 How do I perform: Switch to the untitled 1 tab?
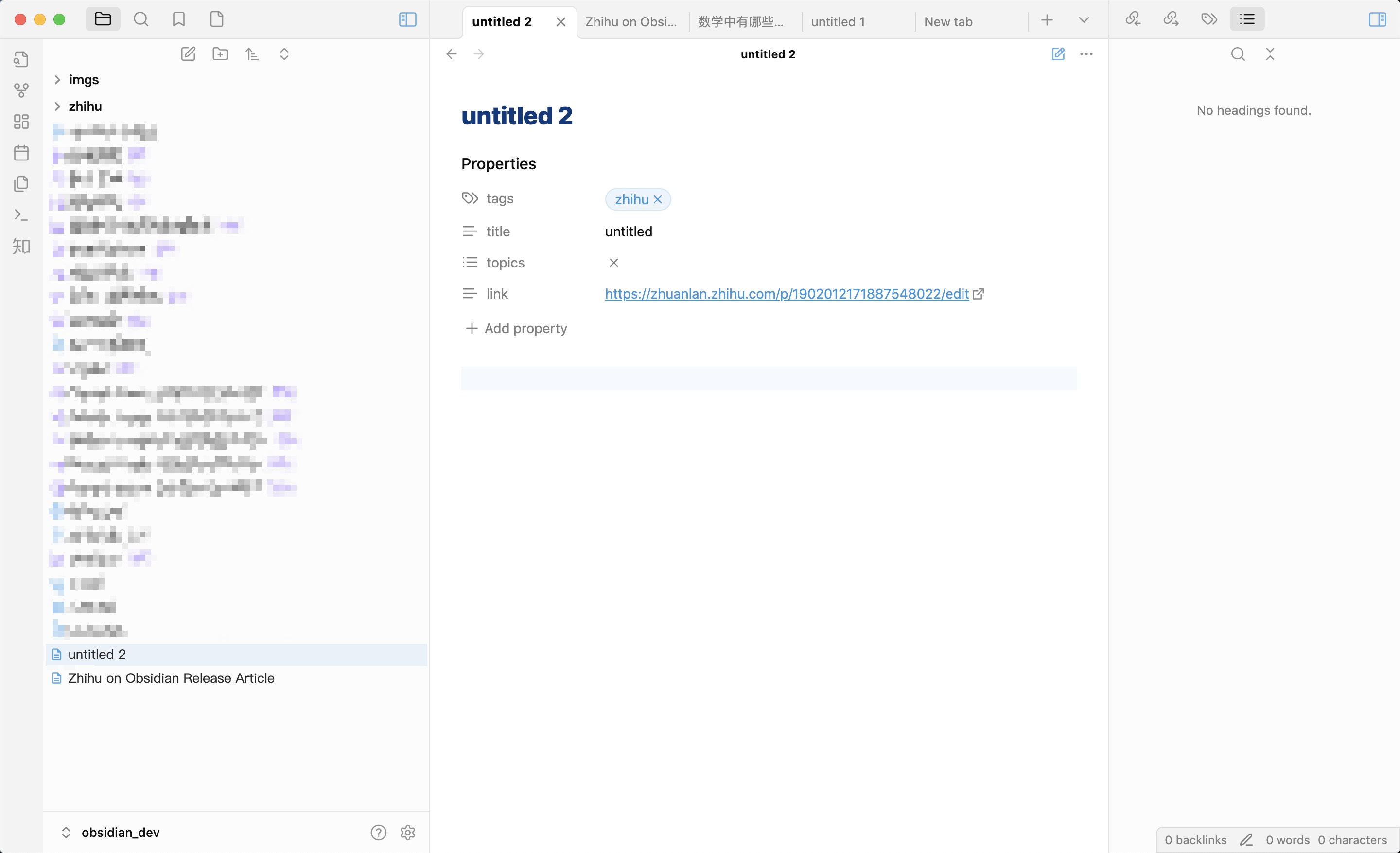point(838,21)
